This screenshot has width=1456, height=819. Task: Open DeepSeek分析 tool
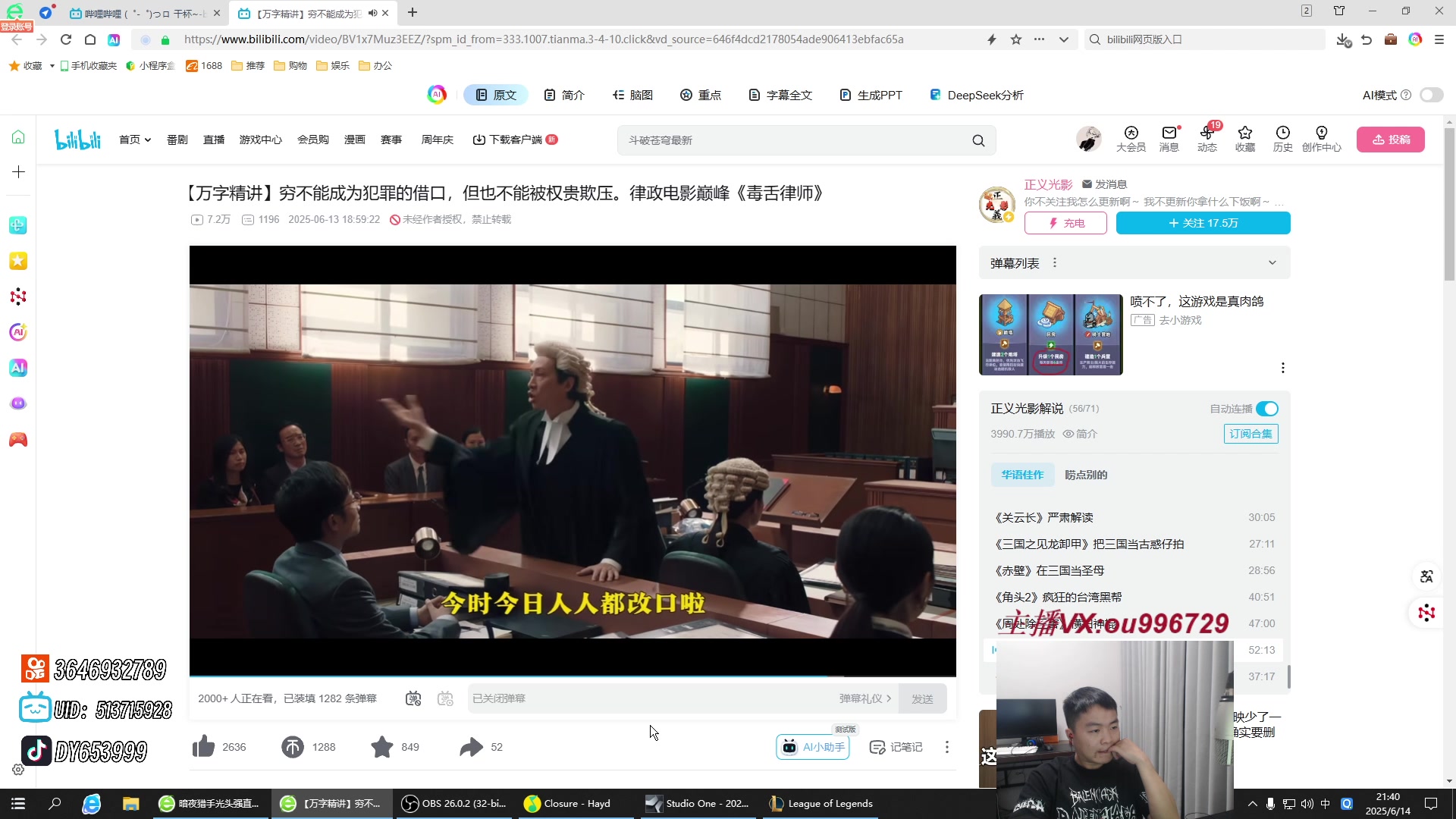point(976,95)
